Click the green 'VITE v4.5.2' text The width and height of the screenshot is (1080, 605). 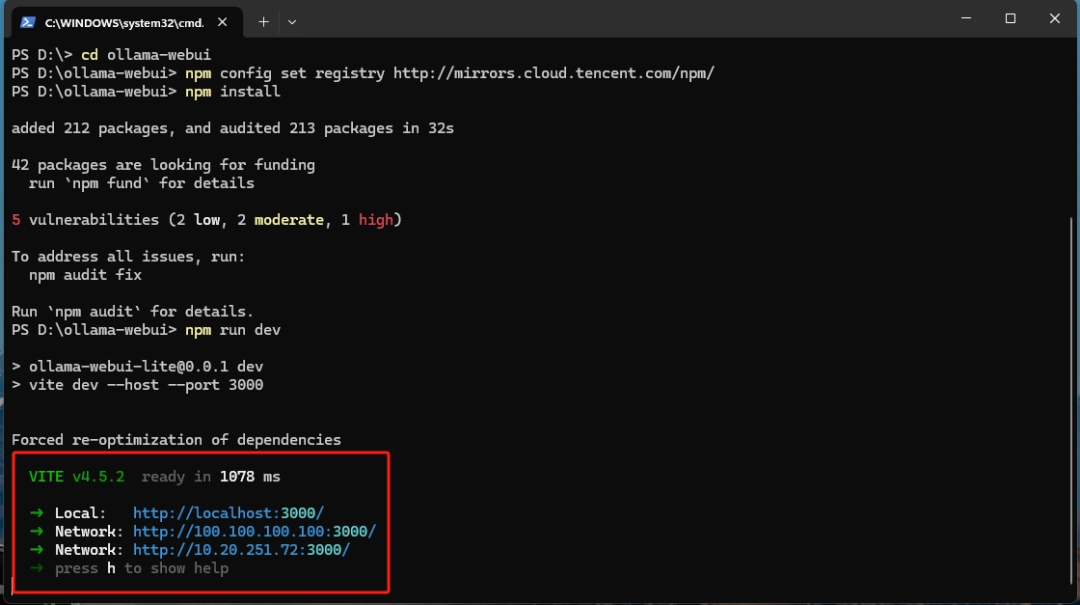tap(76, 477)
